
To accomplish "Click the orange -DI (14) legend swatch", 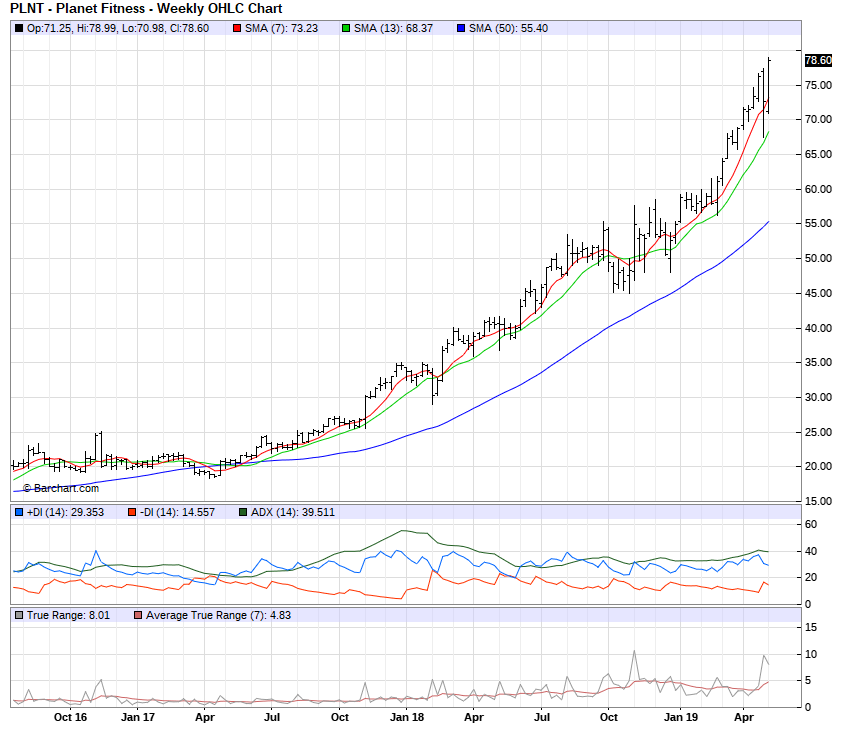I will (132, 512).
